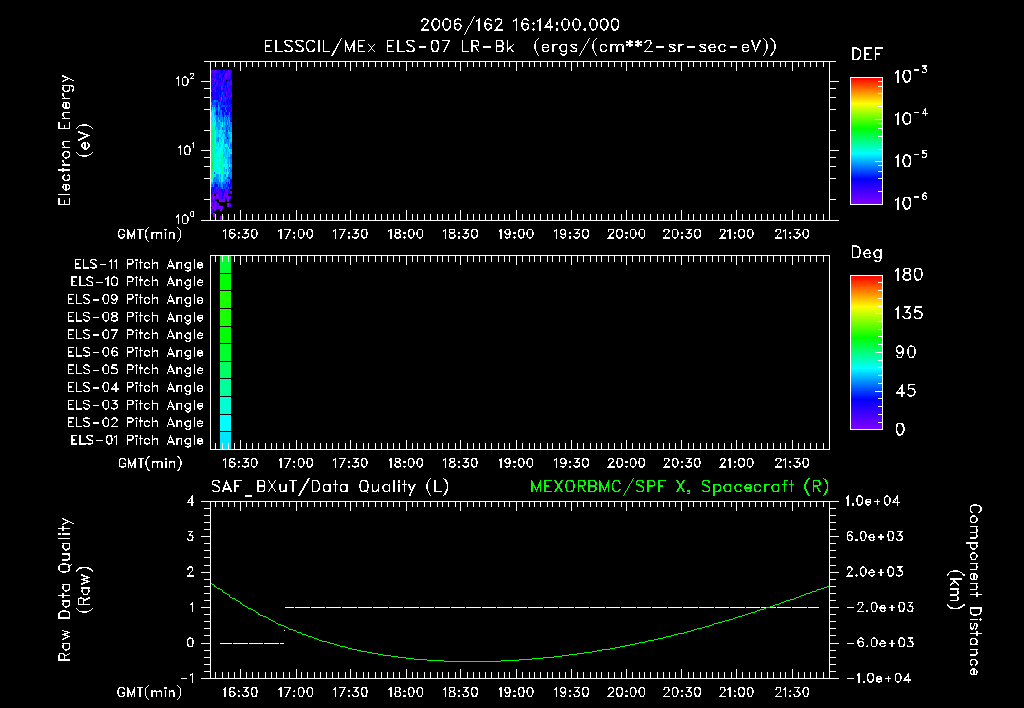Viewport: 1024px width, 708px height.
Task: Click the GMT(min) label under top plot
Action: point(150,234)
